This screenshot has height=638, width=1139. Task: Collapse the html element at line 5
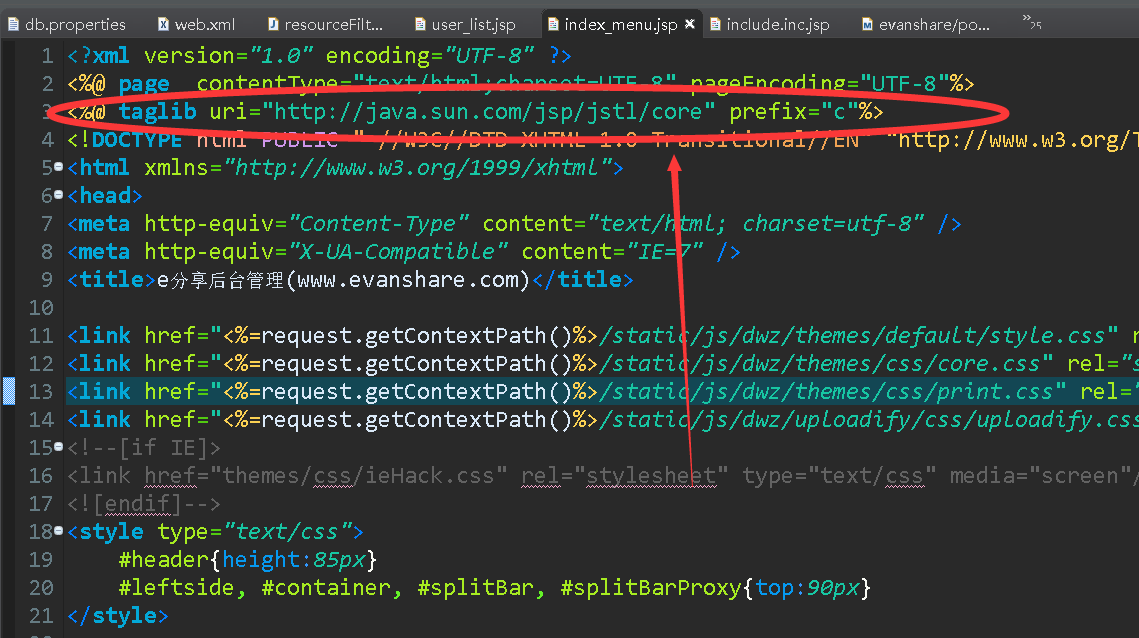(x=59, y=167)
